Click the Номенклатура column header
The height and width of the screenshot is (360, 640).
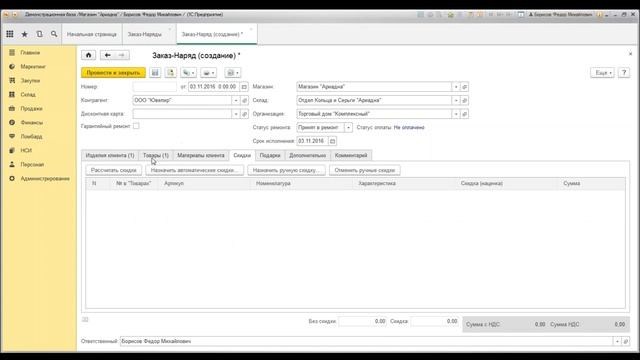click(302, 184)
